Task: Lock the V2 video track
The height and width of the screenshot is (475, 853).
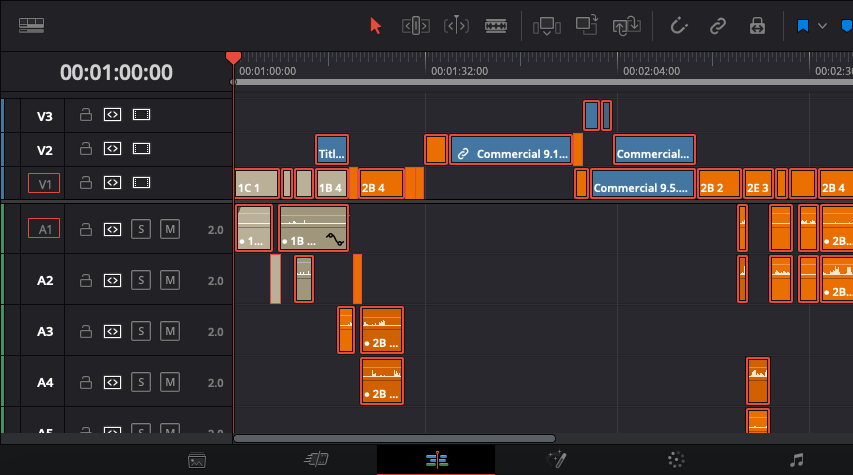Action: [x=85, y=149]
